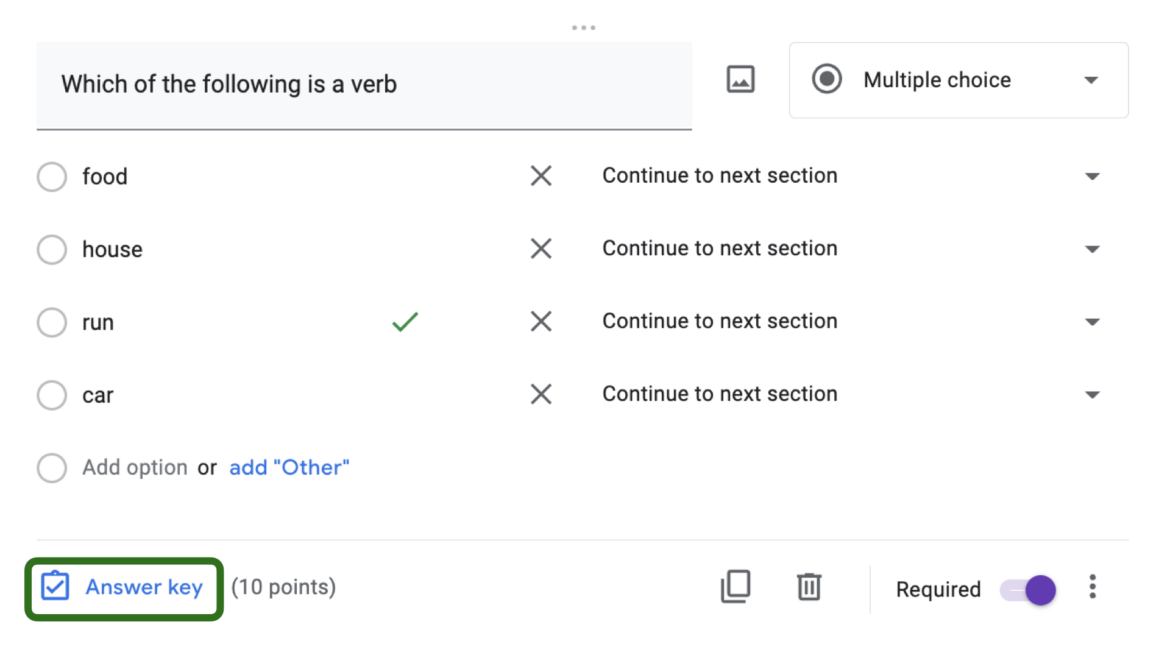The width and height of the screenshot is (1170, 658).
Task: Select the 'run' radio button
Action: (x=52, y=323)
